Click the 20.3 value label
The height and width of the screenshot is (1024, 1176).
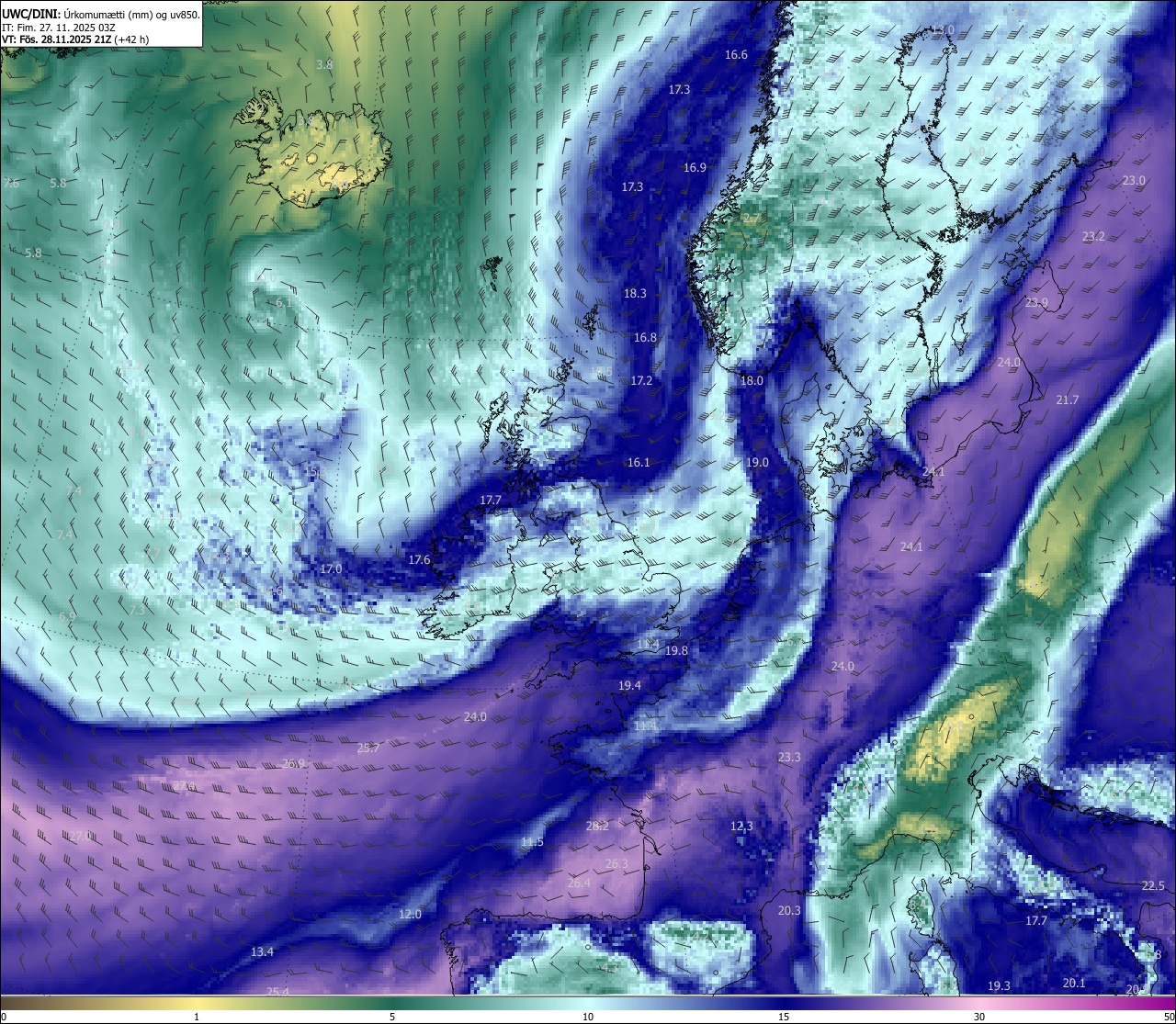tap(789, 911)
